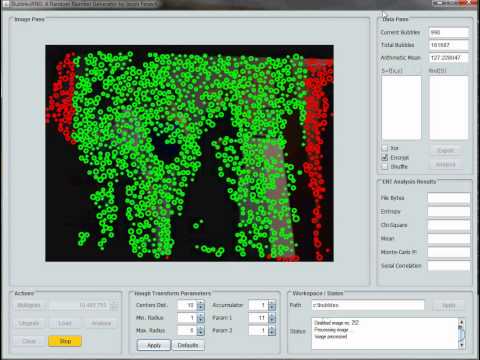Decrease Accumulator with down arrow
Viewport: 480px width, 360px height.
(x=272, y=308)
